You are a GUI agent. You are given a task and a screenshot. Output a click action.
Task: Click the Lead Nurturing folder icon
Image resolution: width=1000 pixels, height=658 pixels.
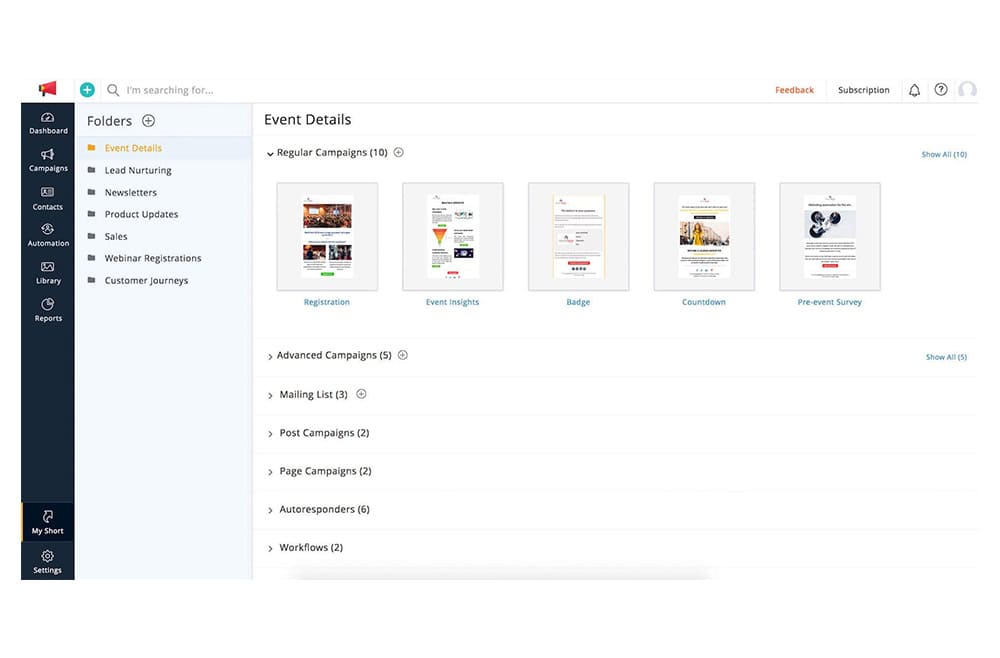click(x=91, y=170)
